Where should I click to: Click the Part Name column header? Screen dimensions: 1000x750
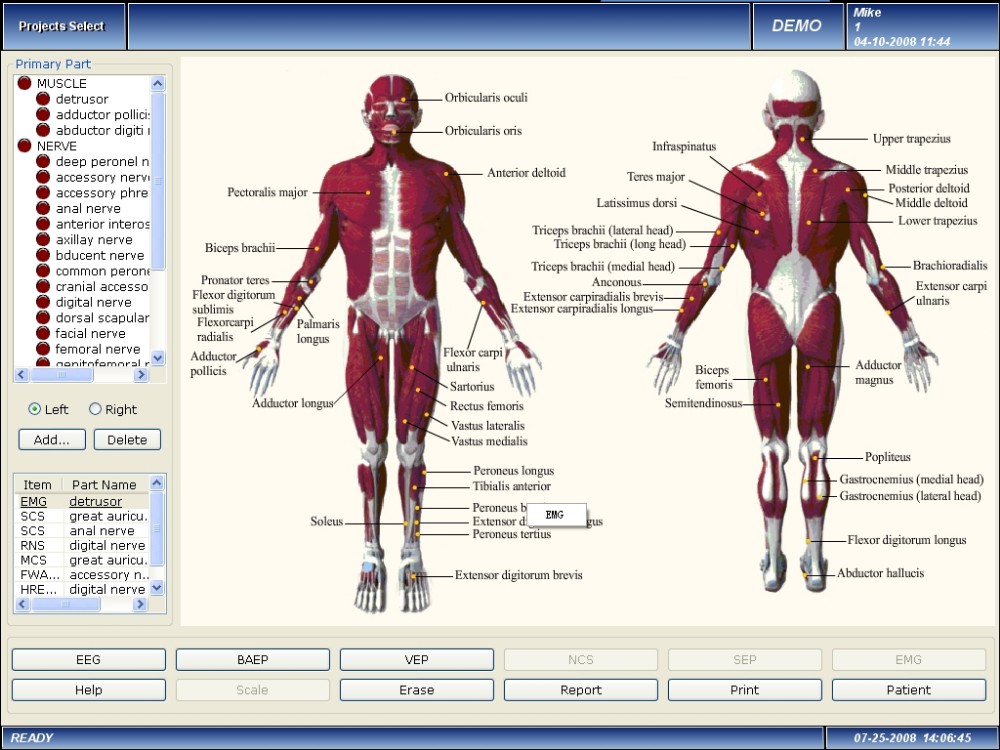click(x=104, y=485)
